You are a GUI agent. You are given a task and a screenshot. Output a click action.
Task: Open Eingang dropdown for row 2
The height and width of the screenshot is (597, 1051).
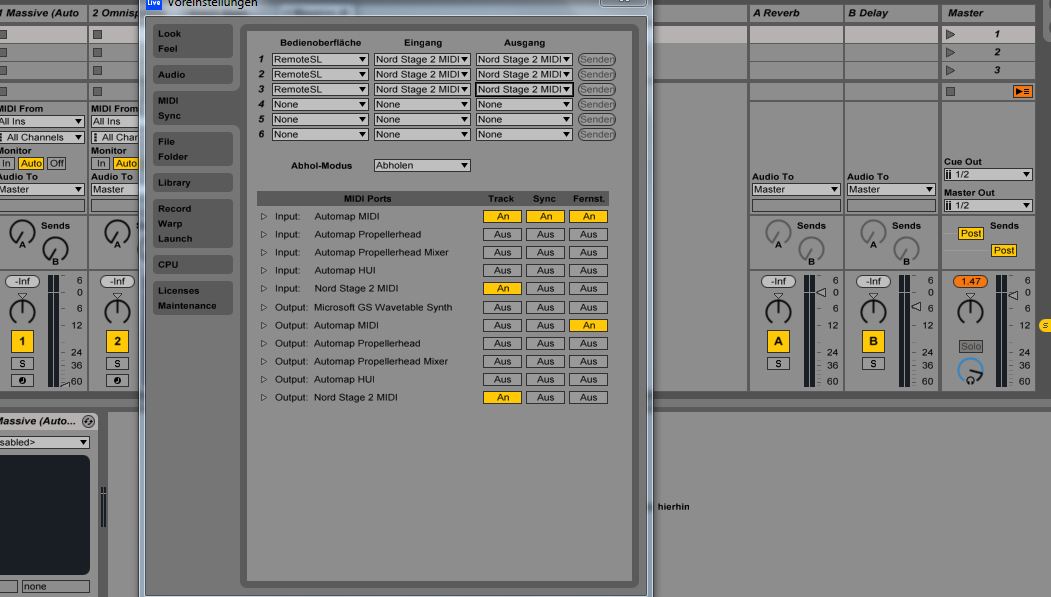click(422, 74)
